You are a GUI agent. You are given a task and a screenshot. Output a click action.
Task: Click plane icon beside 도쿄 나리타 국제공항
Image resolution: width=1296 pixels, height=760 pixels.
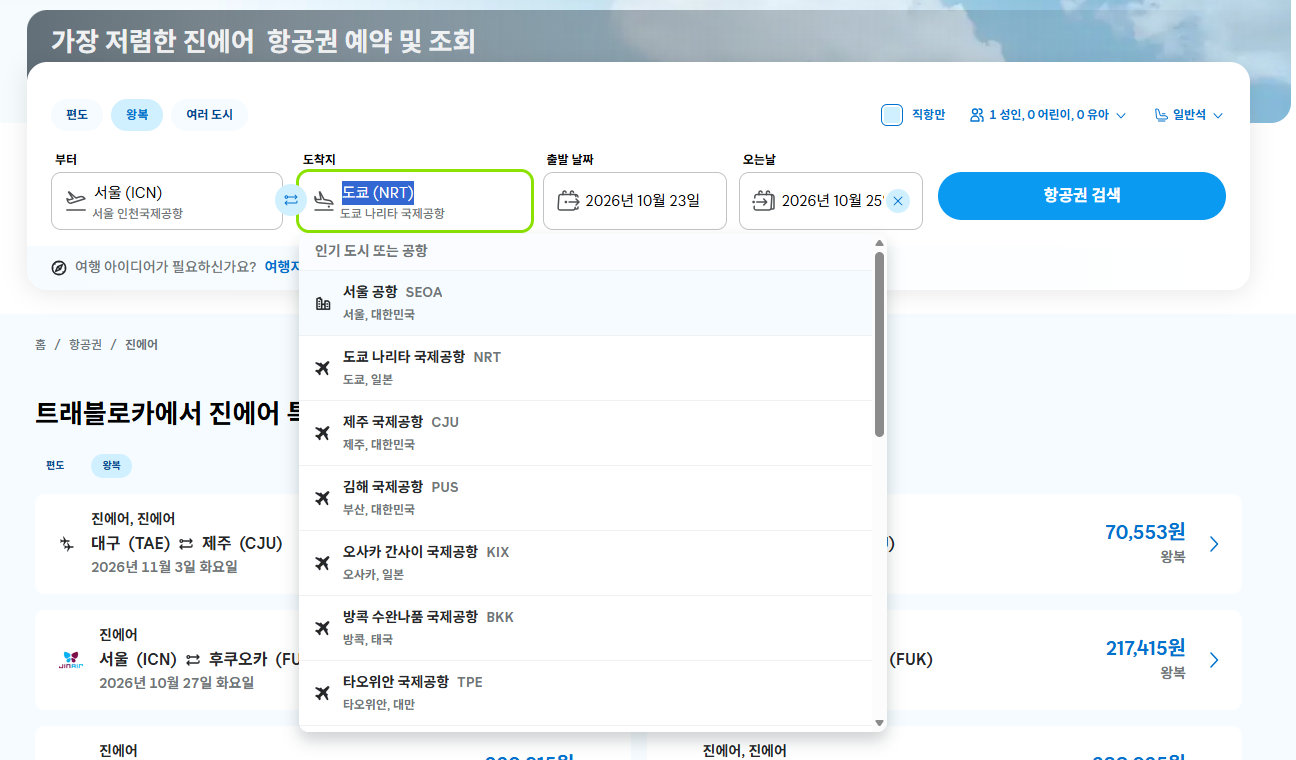(322, 368)
